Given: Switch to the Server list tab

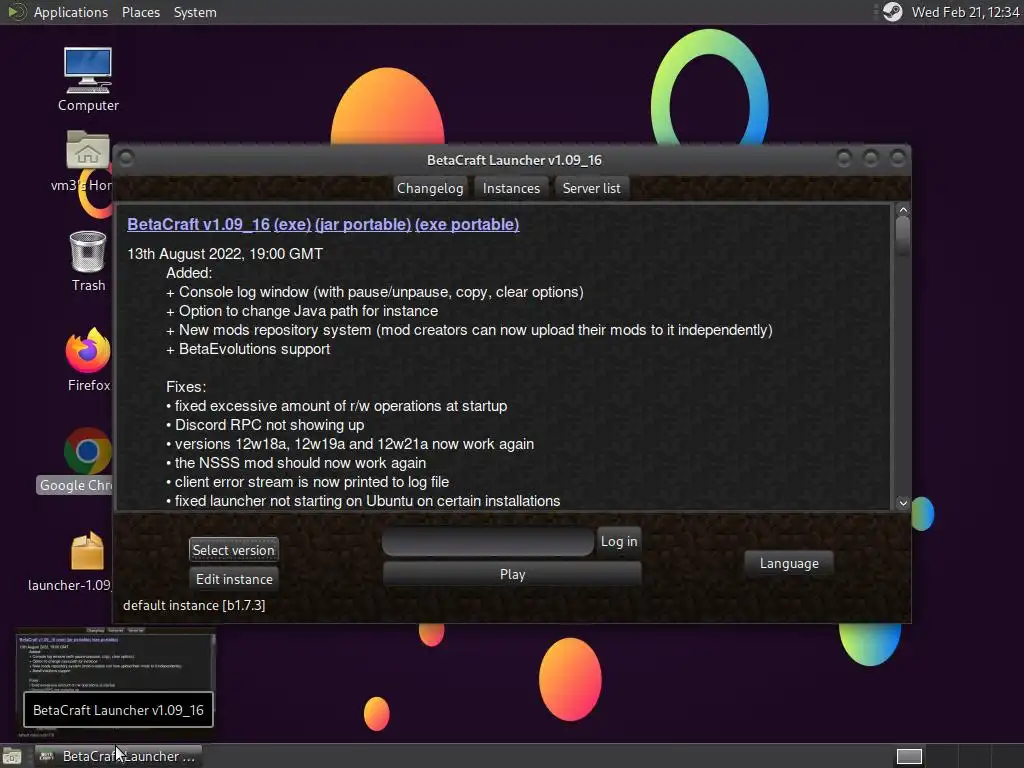Looking at the screenshot, I should click(592, 188).
